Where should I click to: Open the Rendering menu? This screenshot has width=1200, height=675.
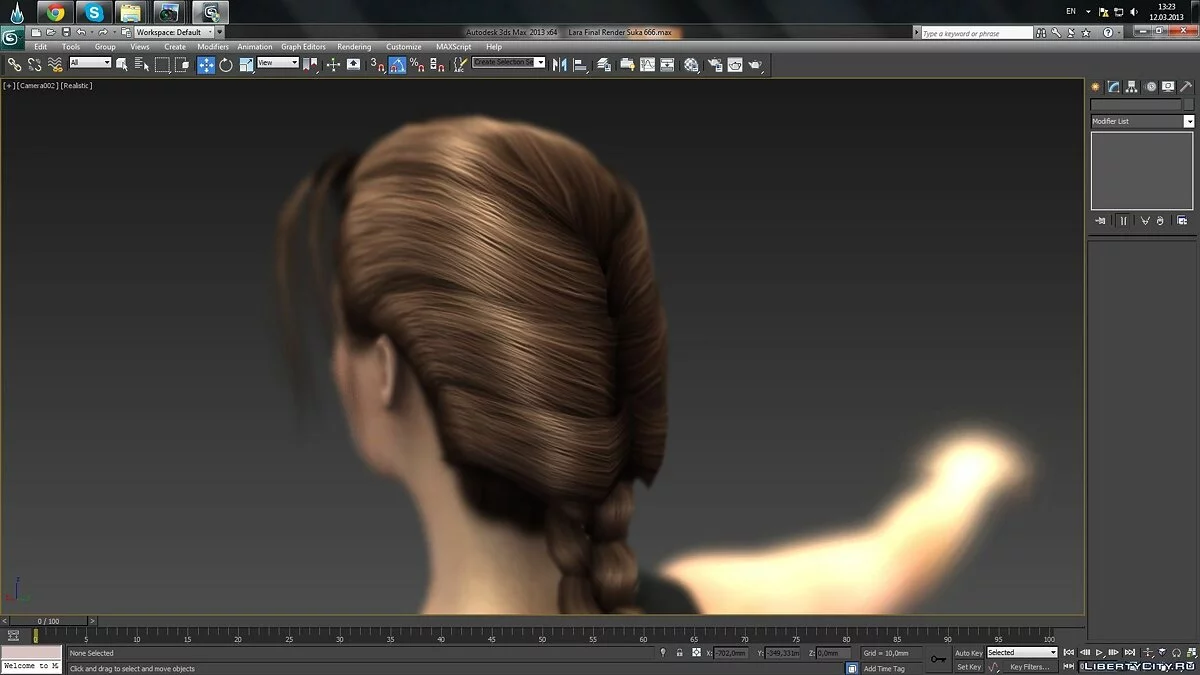pyautogui.click(x=354, y=47)
